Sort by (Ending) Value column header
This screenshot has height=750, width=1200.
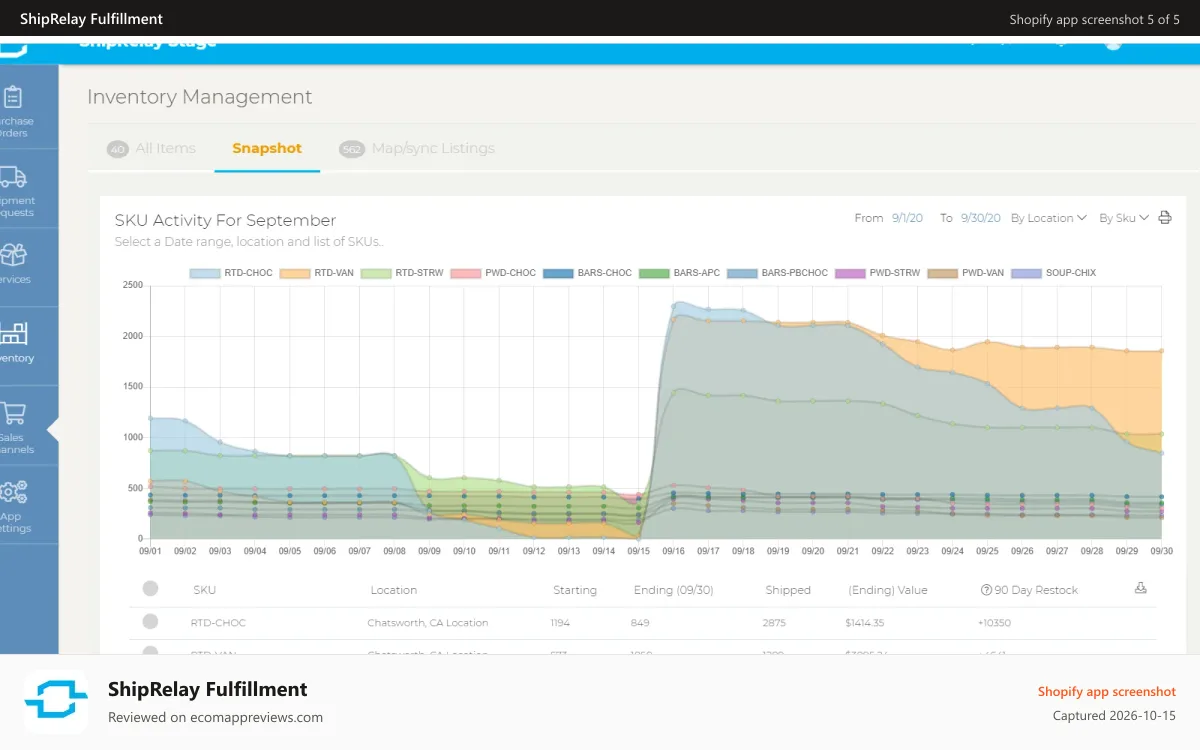point(888,590)
